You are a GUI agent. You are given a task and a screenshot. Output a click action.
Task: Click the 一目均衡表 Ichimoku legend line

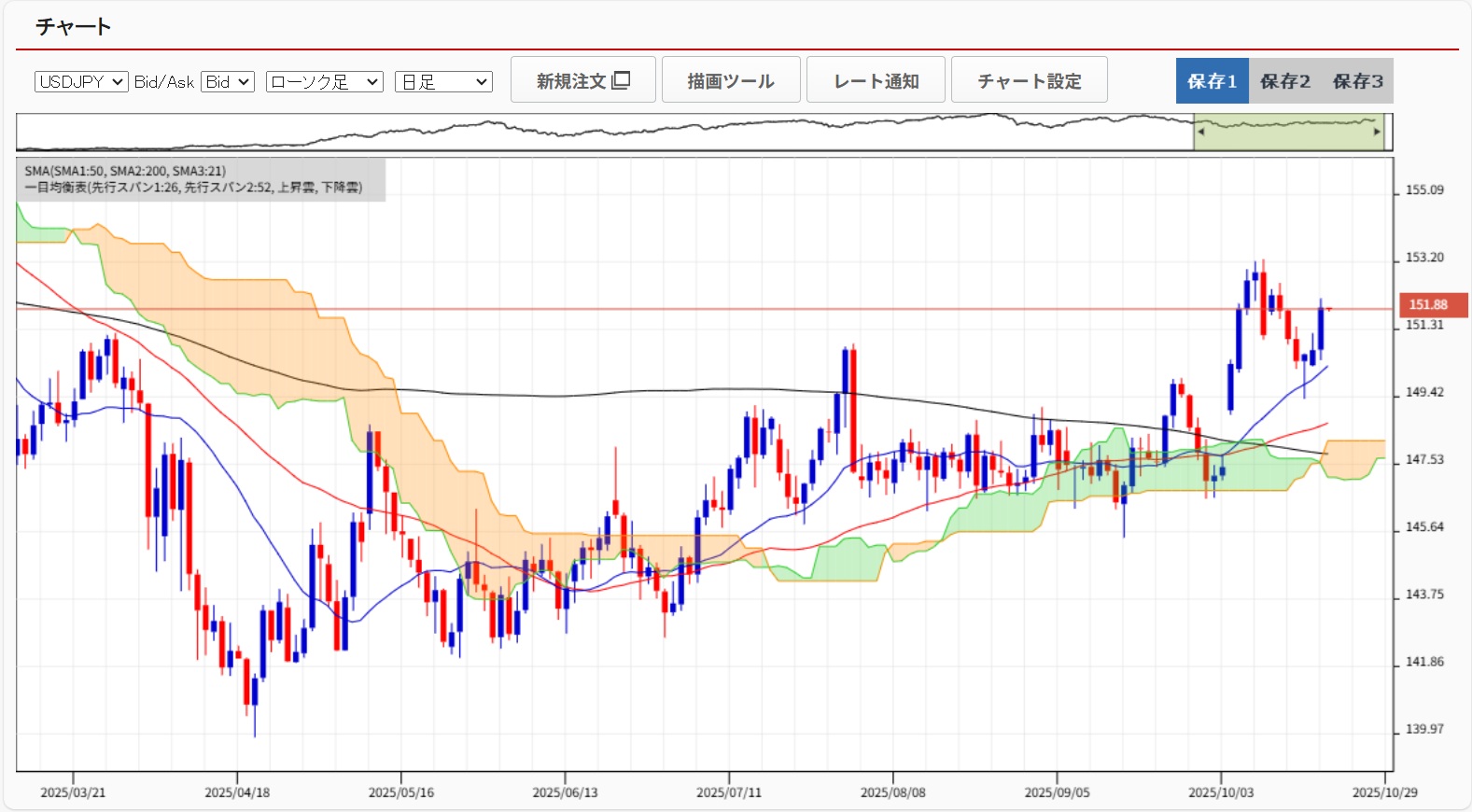click(x=192, y=188)
